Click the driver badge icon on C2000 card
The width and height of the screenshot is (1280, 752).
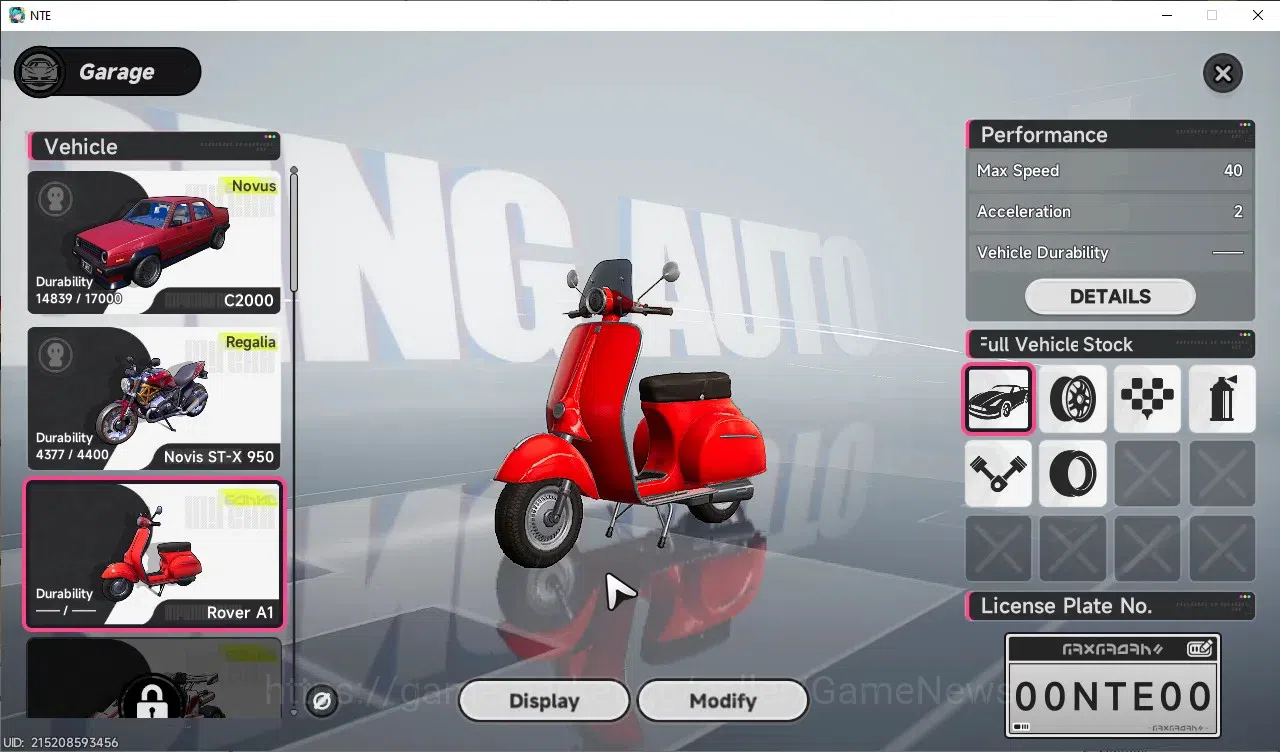(x=55, y=199)
